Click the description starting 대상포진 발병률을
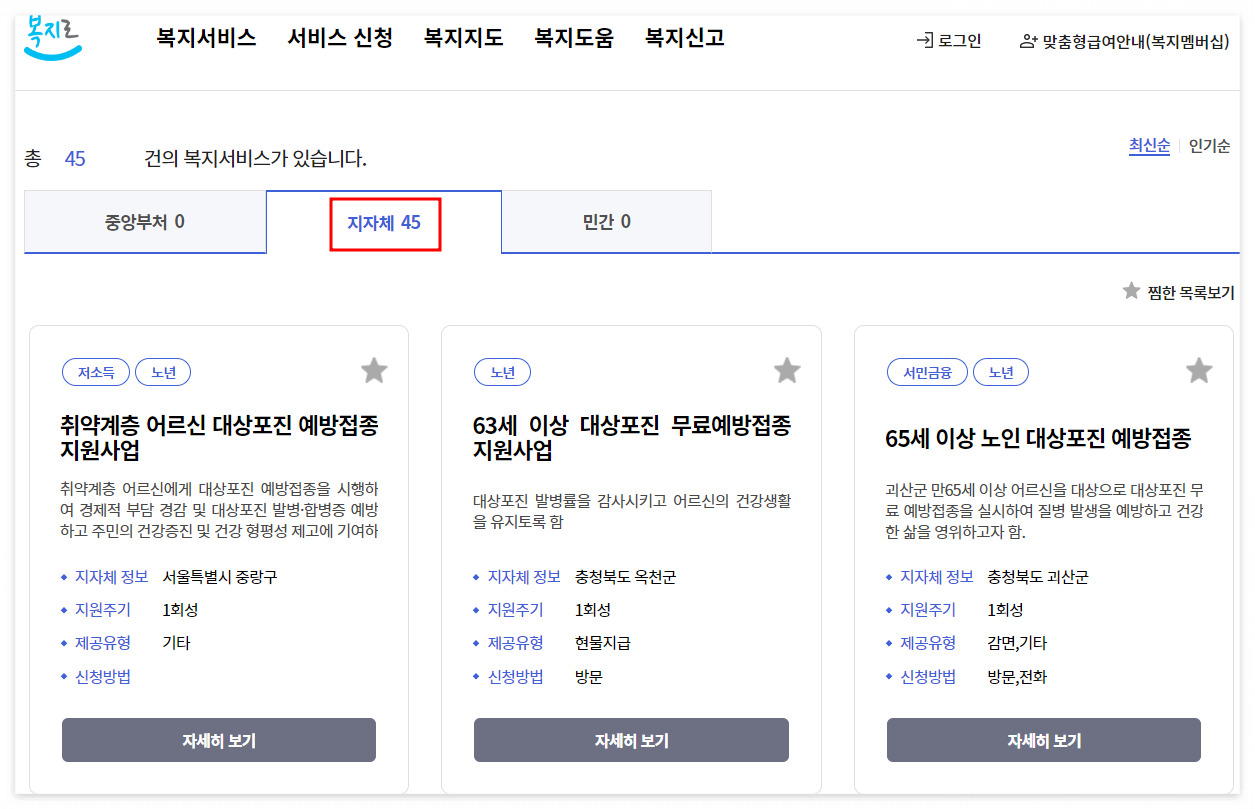The image size is (1255, 809). [x=632, y=510]
